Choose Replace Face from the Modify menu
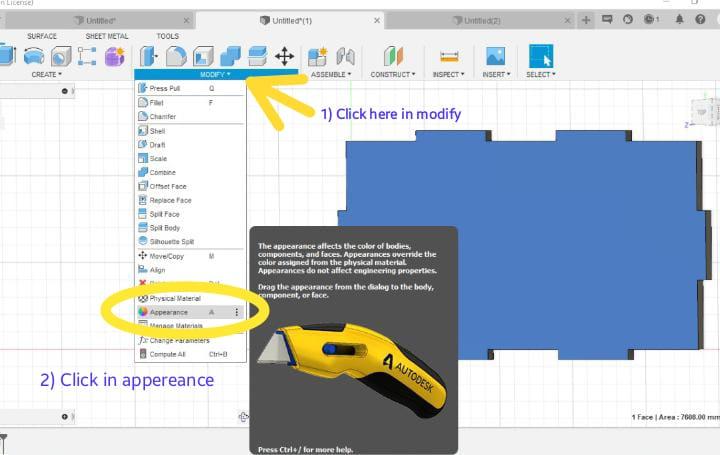Image resolution: width=720 pixels, height=455 pixels. [190, 200]
